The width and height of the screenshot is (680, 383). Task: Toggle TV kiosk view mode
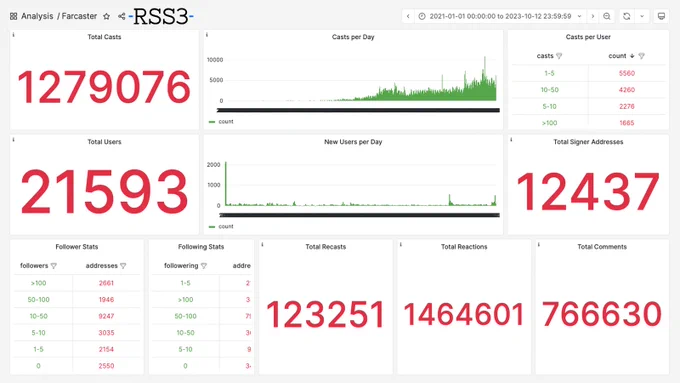coord(661,16)
